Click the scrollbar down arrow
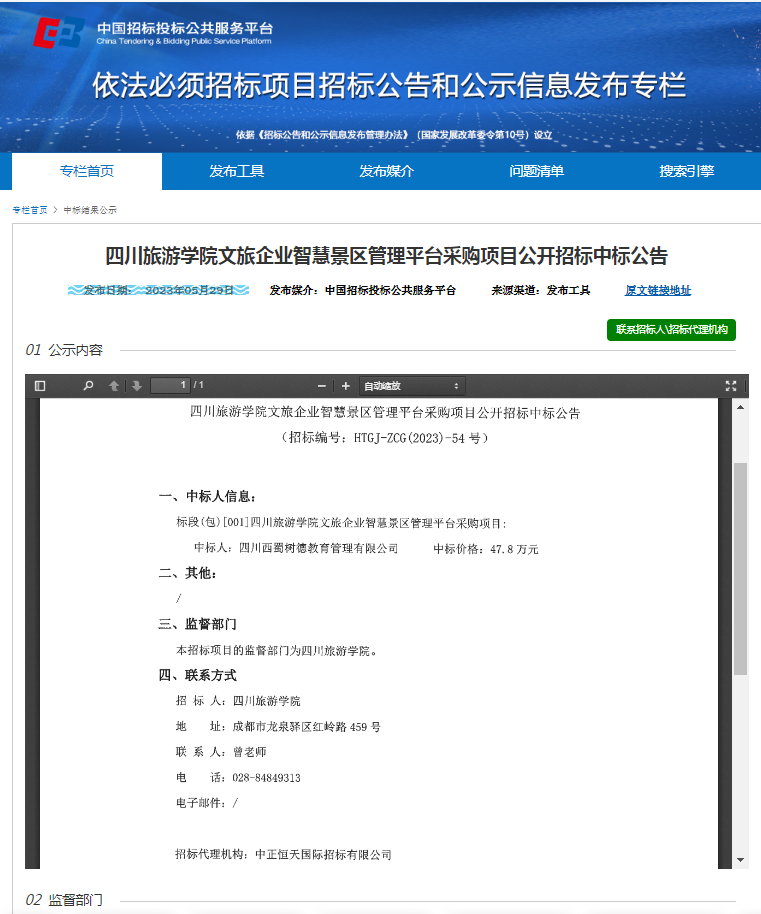Image resolution: width=761 pixels, height=914 pixels. pos(741,860)
